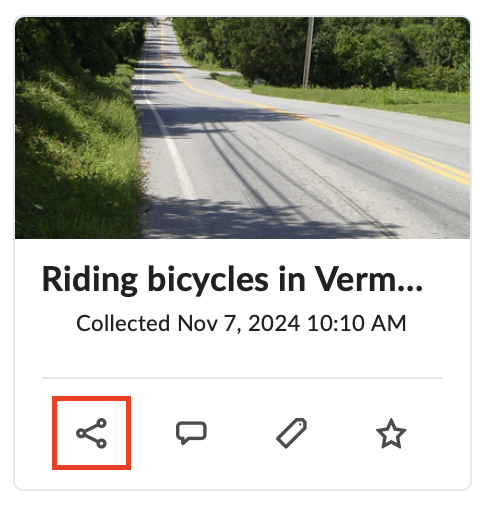Choose the chat bubble next to share
Viewport: 490px width, 510px height.
(191, 433)
